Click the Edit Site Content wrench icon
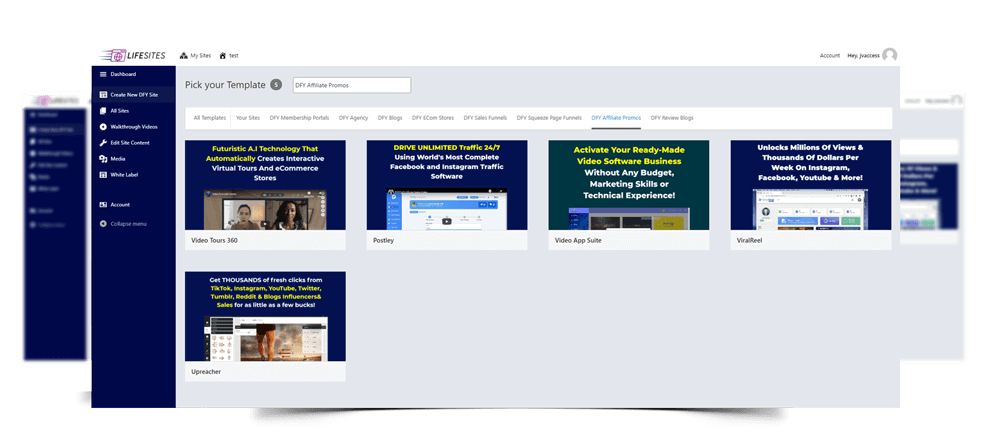 point(103,142)
